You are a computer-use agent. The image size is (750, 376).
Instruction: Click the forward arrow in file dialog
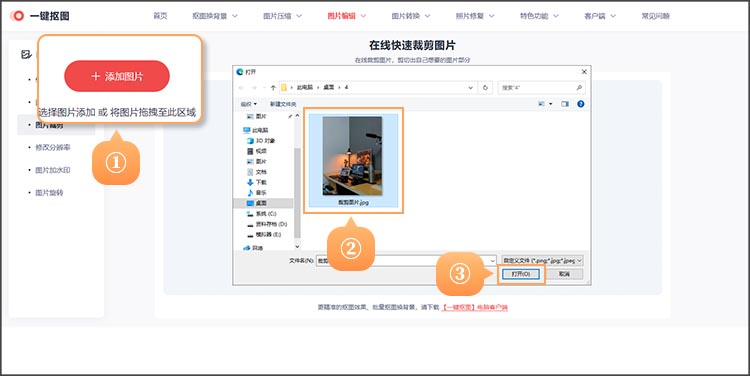254,88
